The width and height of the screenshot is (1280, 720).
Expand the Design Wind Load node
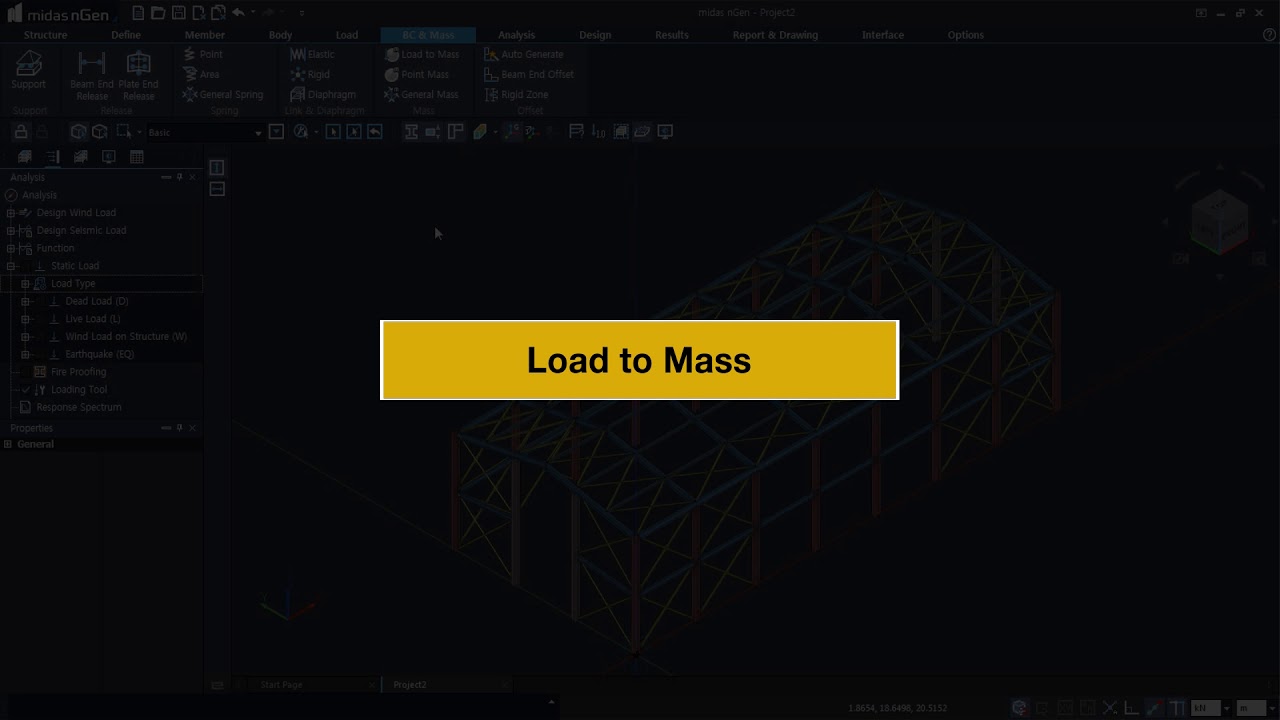11,213
